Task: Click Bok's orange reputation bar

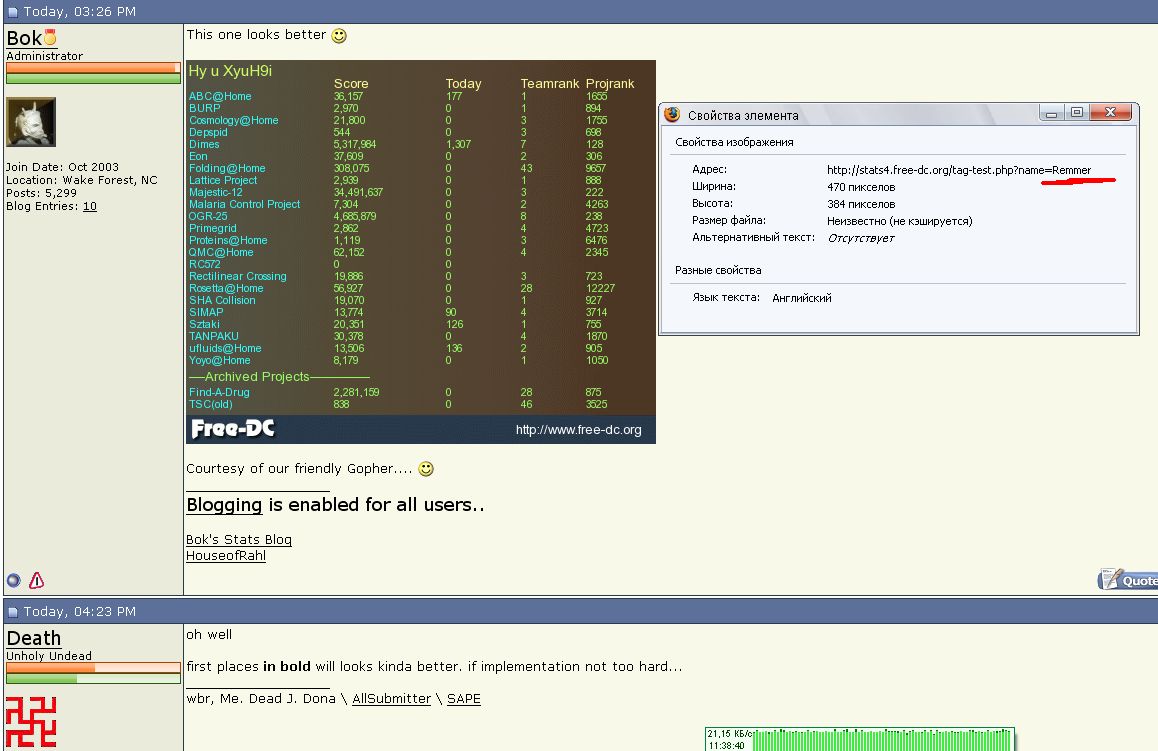Action: pyautogui.click(x=93, y=68)
